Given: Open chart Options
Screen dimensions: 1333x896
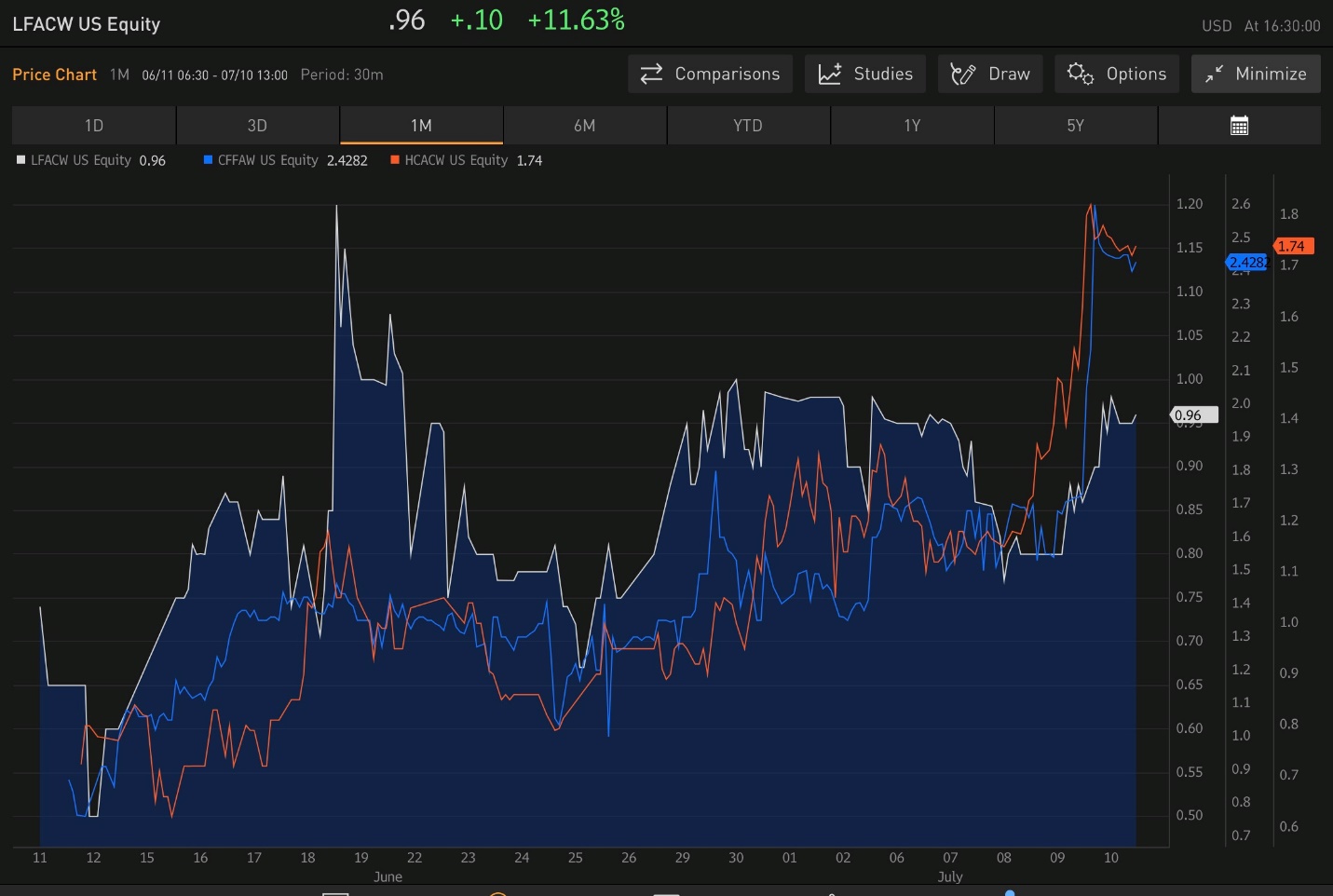Looking at the screenshot, I should point(1116,74).
